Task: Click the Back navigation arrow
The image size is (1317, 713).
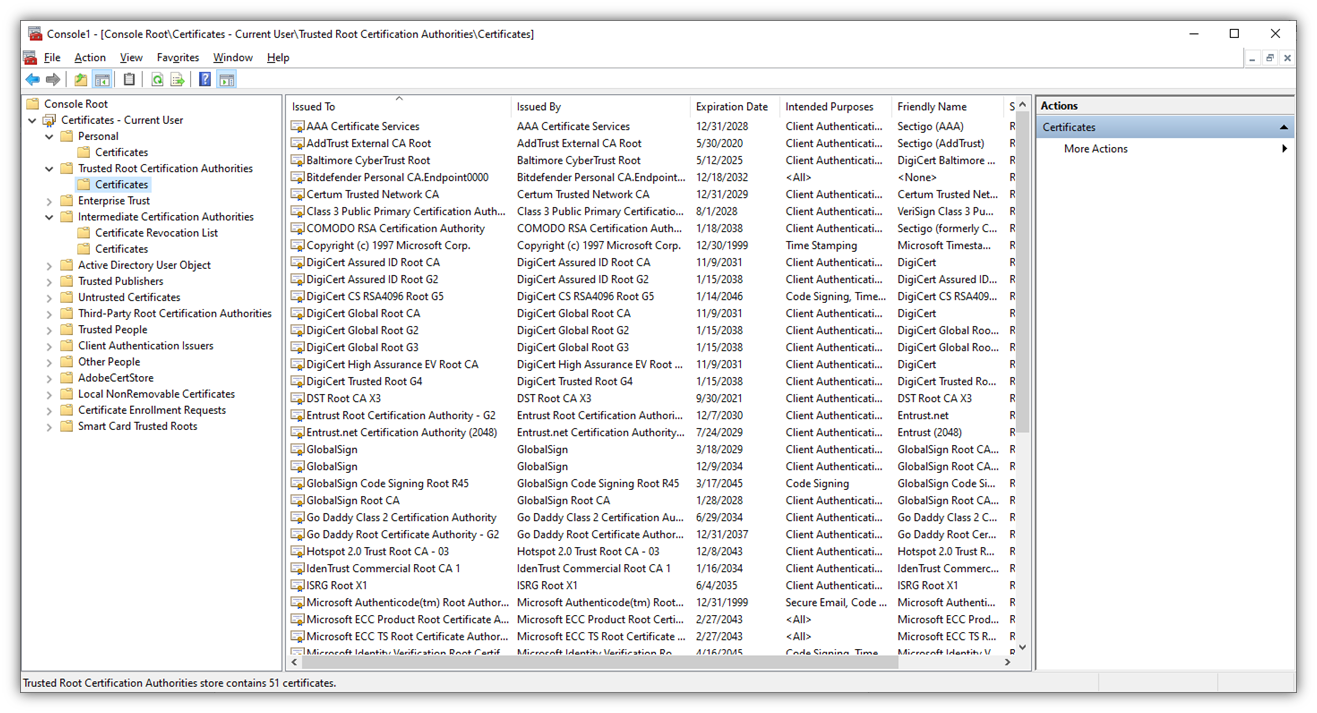Action: [x=32, y=79]
